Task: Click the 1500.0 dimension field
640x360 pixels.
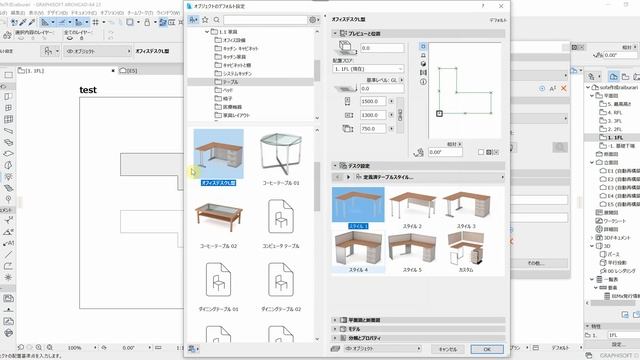Action: (x=373, y=101)
